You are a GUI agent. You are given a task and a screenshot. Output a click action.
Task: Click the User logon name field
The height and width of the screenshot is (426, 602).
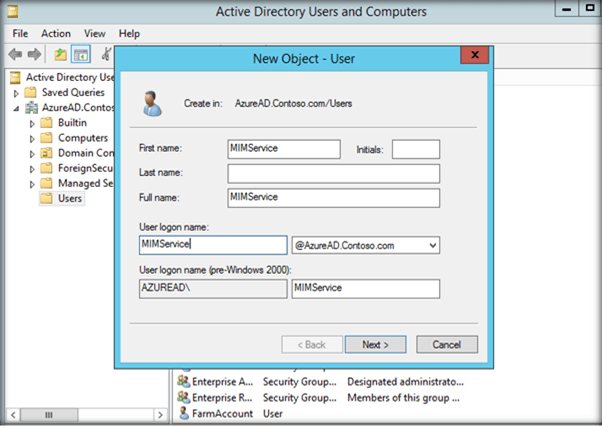pyautogui.click(x=213, y=245)
